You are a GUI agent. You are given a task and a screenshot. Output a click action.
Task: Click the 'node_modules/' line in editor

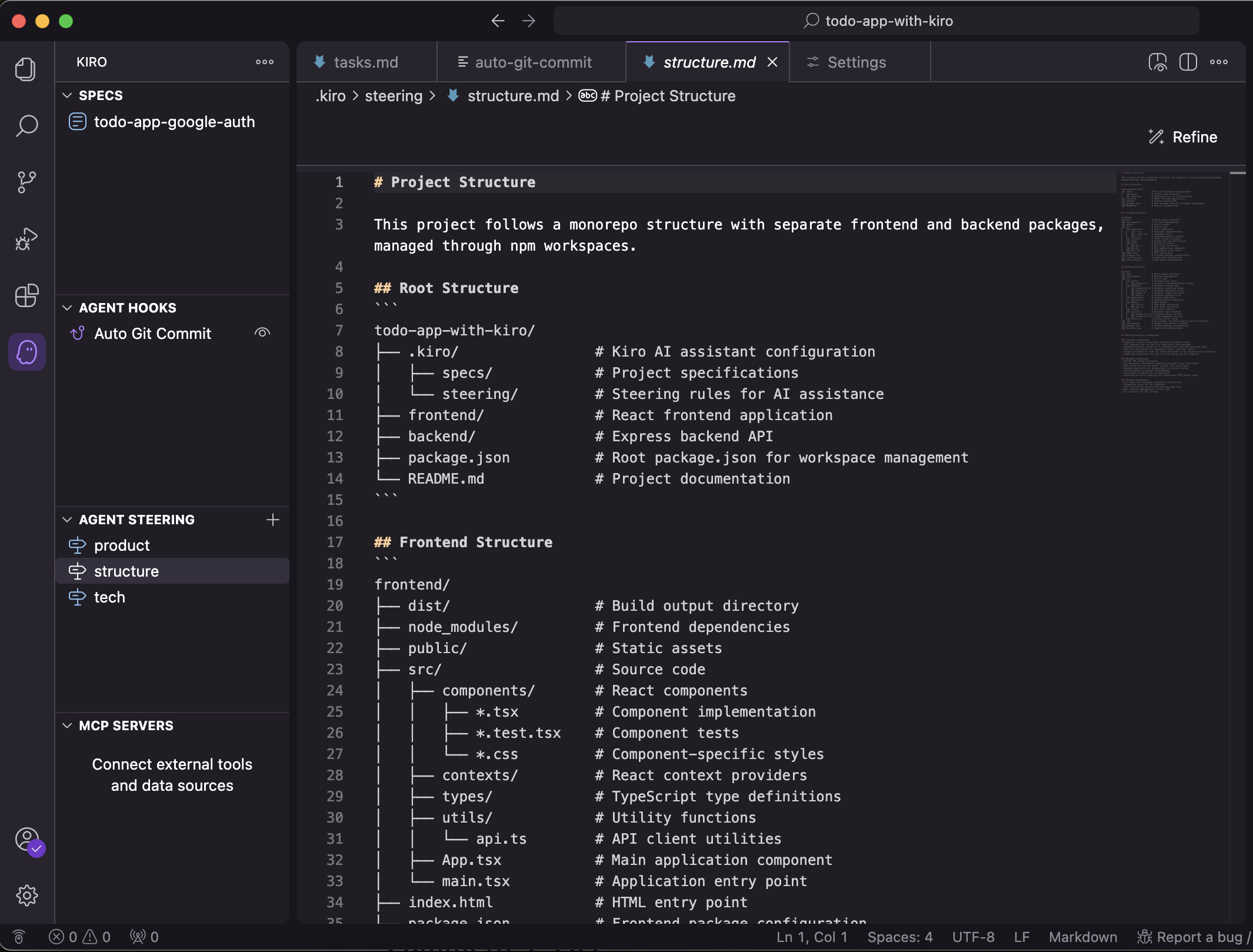(x=463, y=627)
